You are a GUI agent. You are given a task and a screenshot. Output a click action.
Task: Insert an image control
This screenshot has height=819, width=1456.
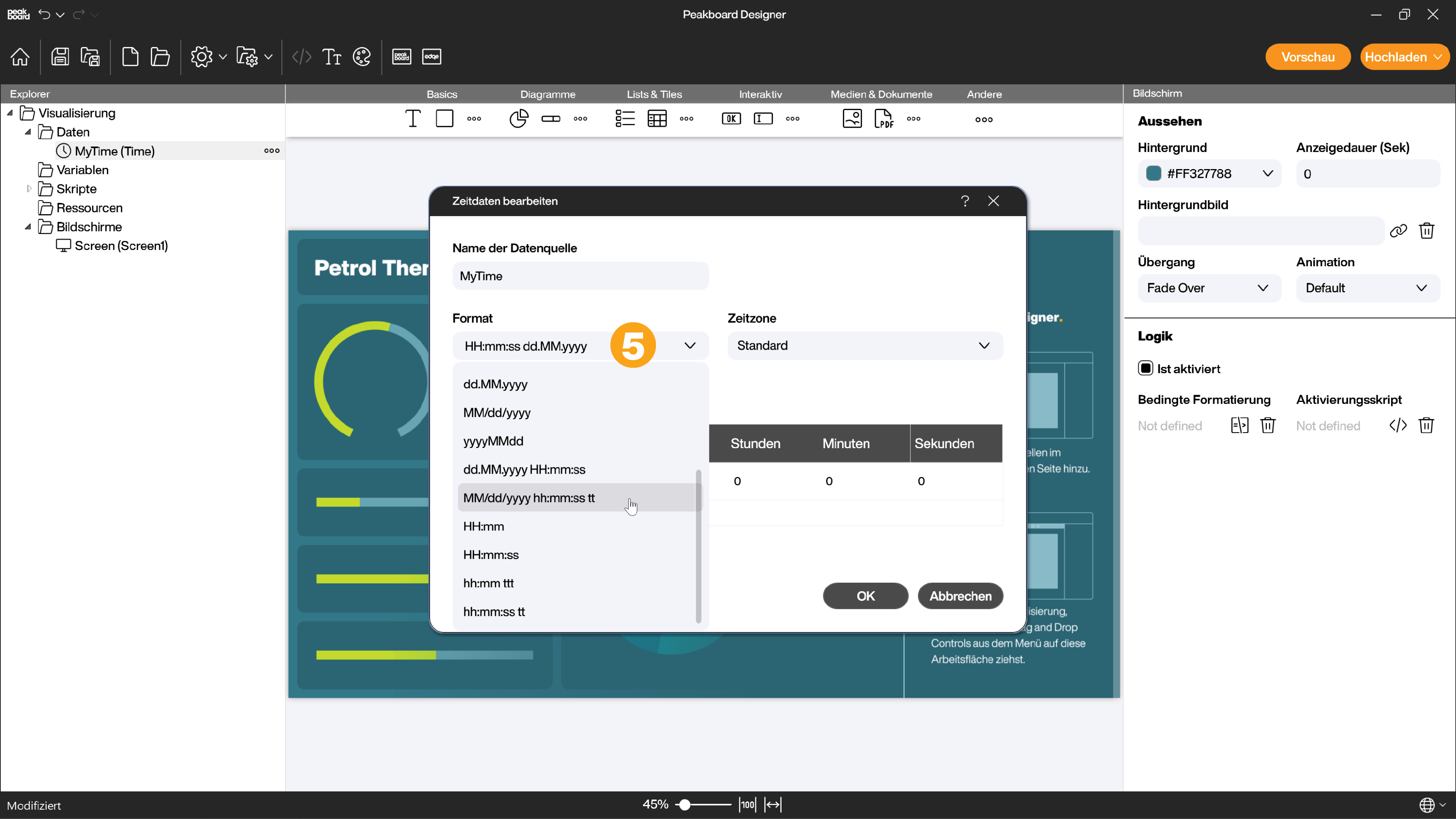coord(852,119)
